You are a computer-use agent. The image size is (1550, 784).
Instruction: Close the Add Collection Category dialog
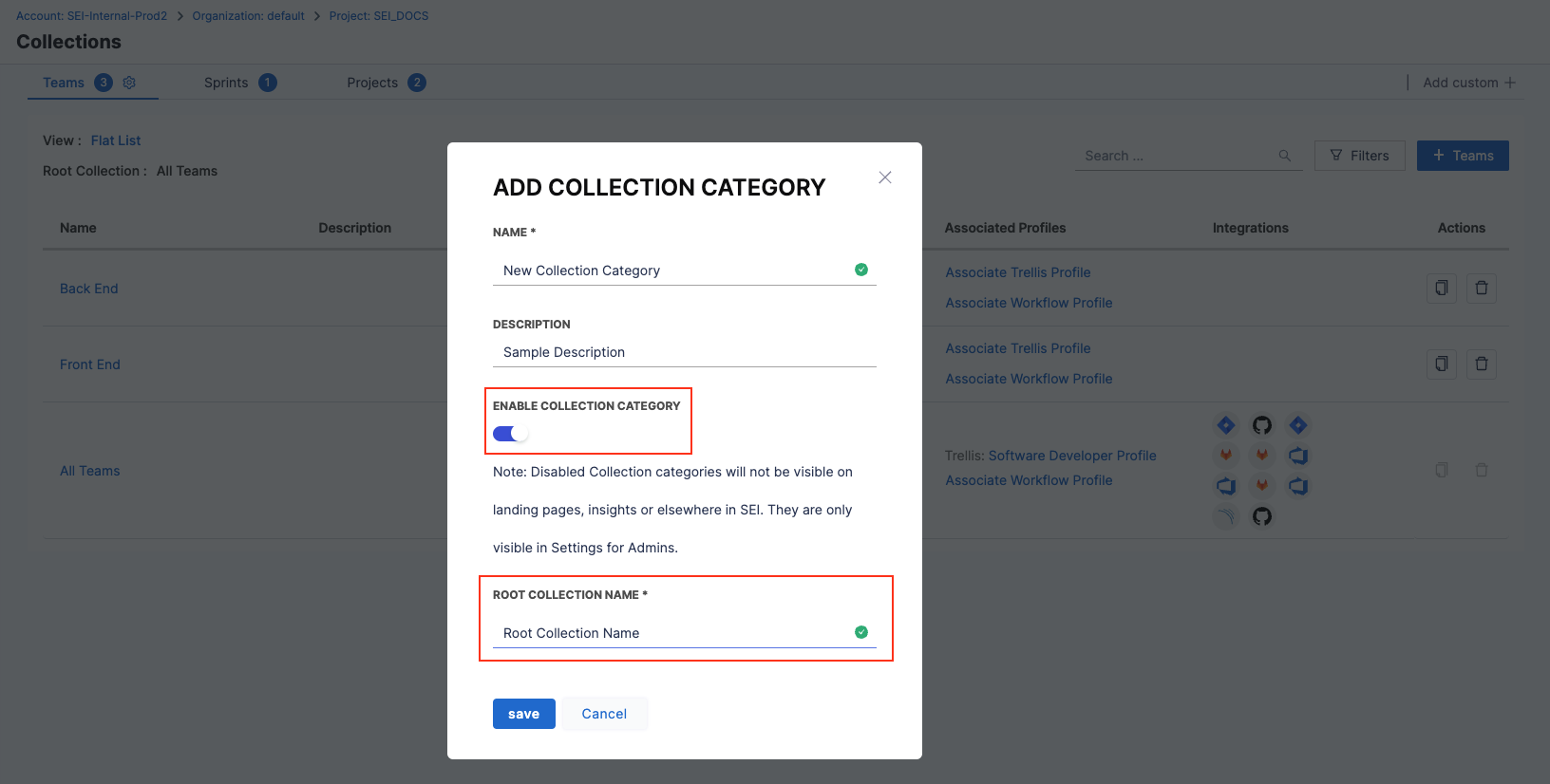coord(884,177)
